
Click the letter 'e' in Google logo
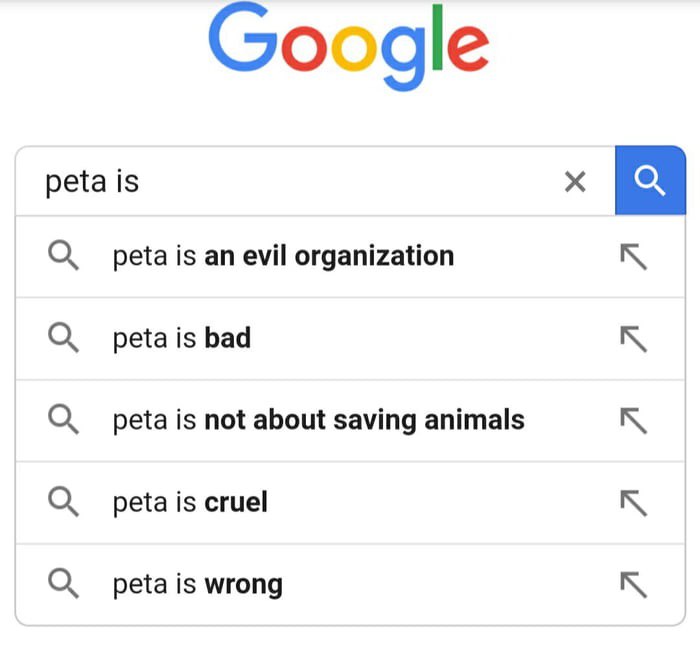468,49
